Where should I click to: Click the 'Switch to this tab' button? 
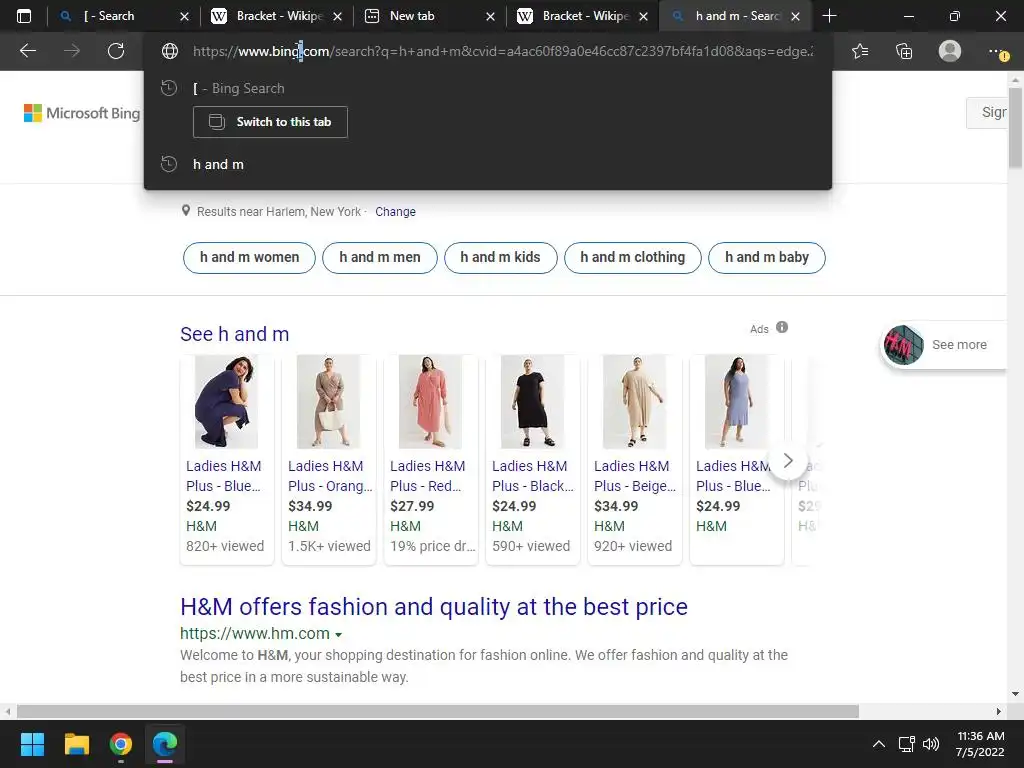270,122
